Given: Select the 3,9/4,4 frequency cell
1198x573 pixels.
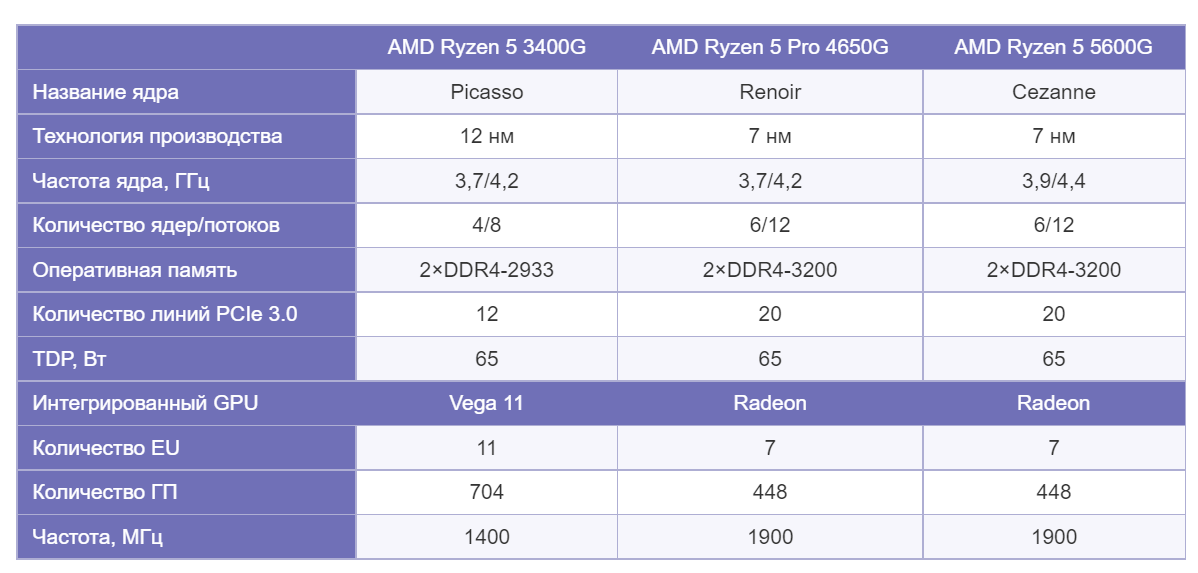Looking at the screenshot, I should click(x=1053, y=181).
